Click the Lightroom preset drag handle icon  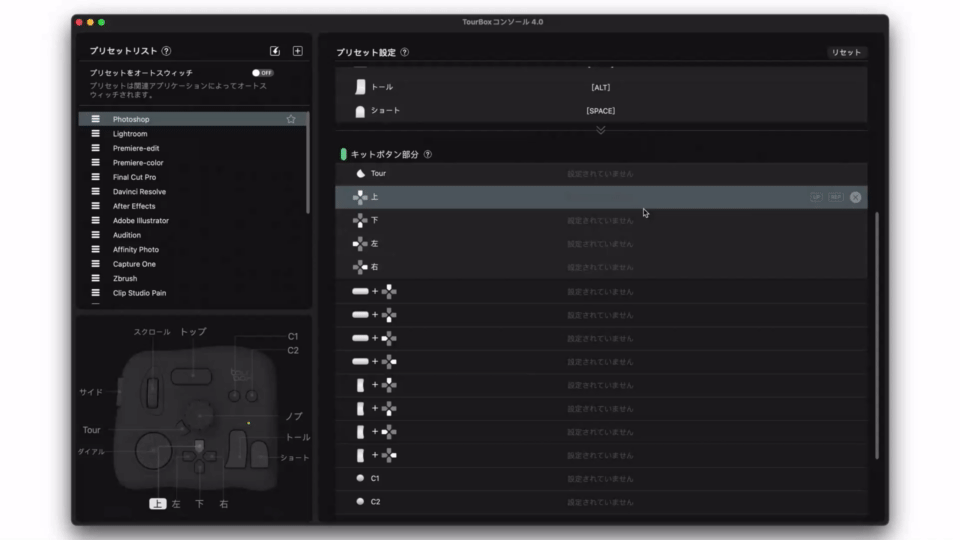[x=96, y=134]
